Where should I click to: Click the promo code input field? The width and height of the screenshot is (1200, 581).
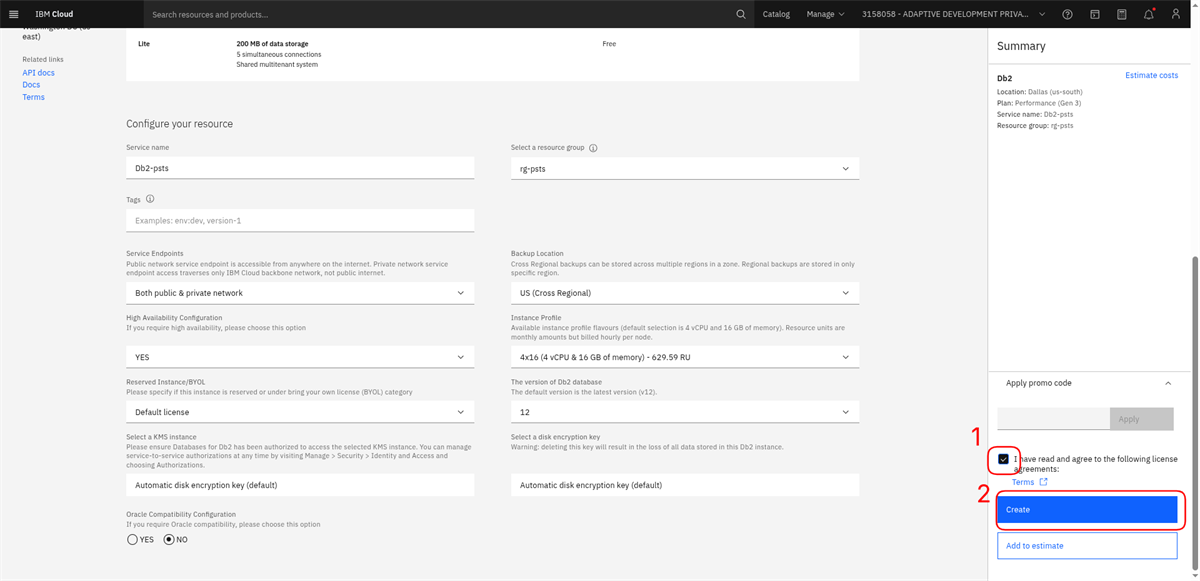[x=1053, y=419]
